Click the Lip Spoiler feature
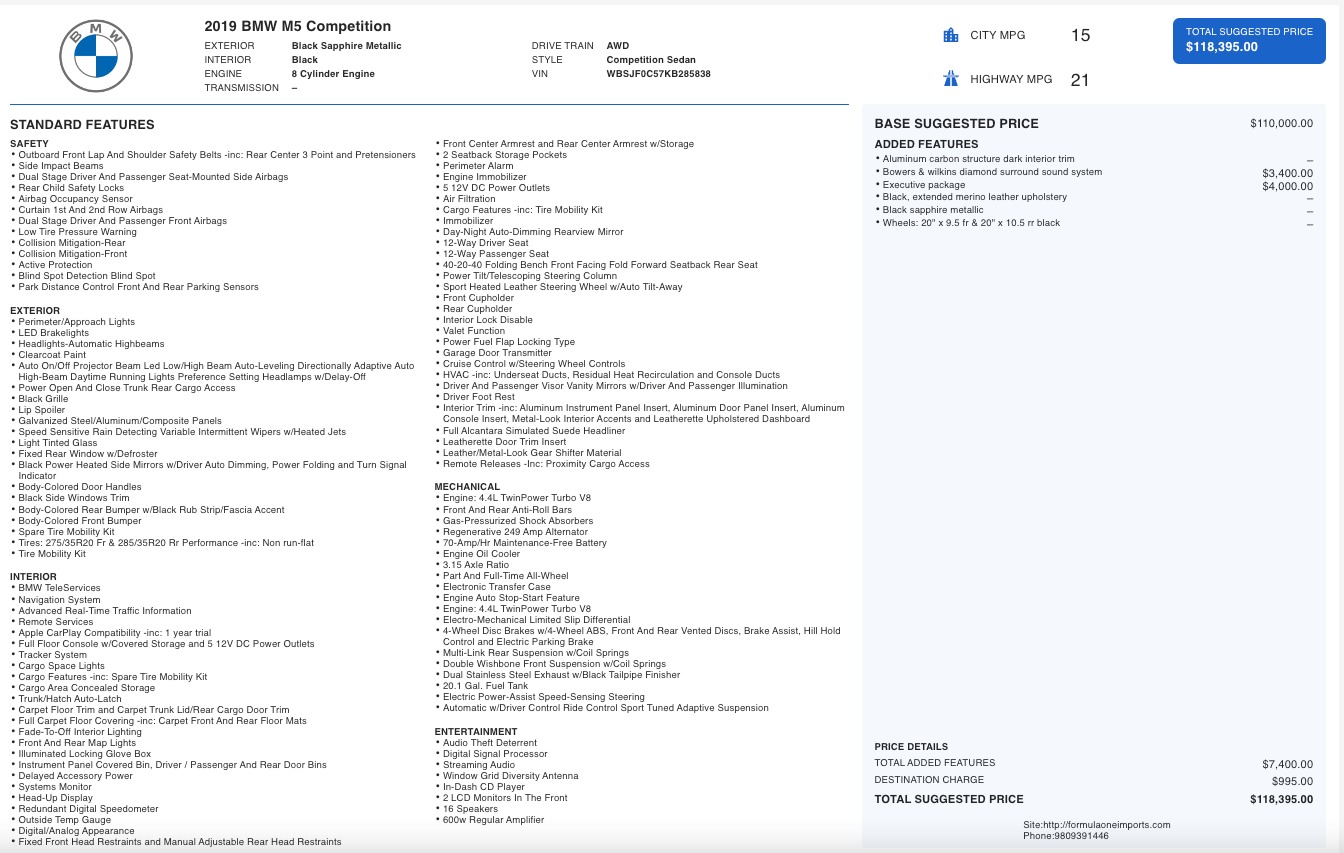1344x853 pixels. click(x=38, y=410)
